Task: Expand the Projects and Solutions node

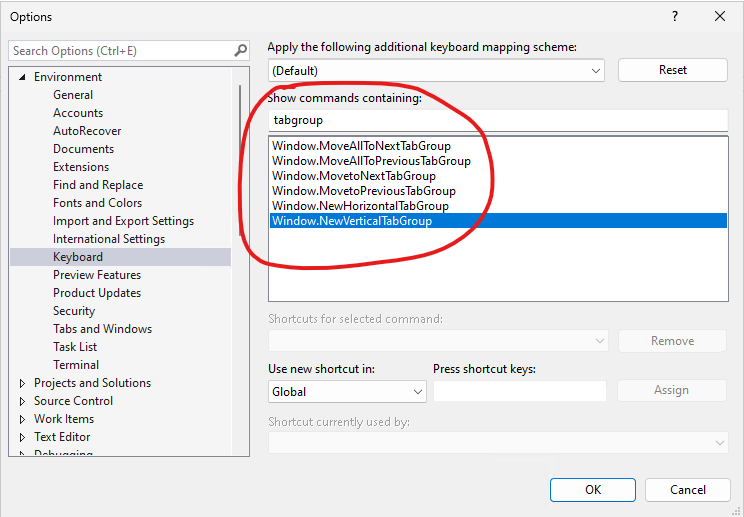Action: point(22,383)
